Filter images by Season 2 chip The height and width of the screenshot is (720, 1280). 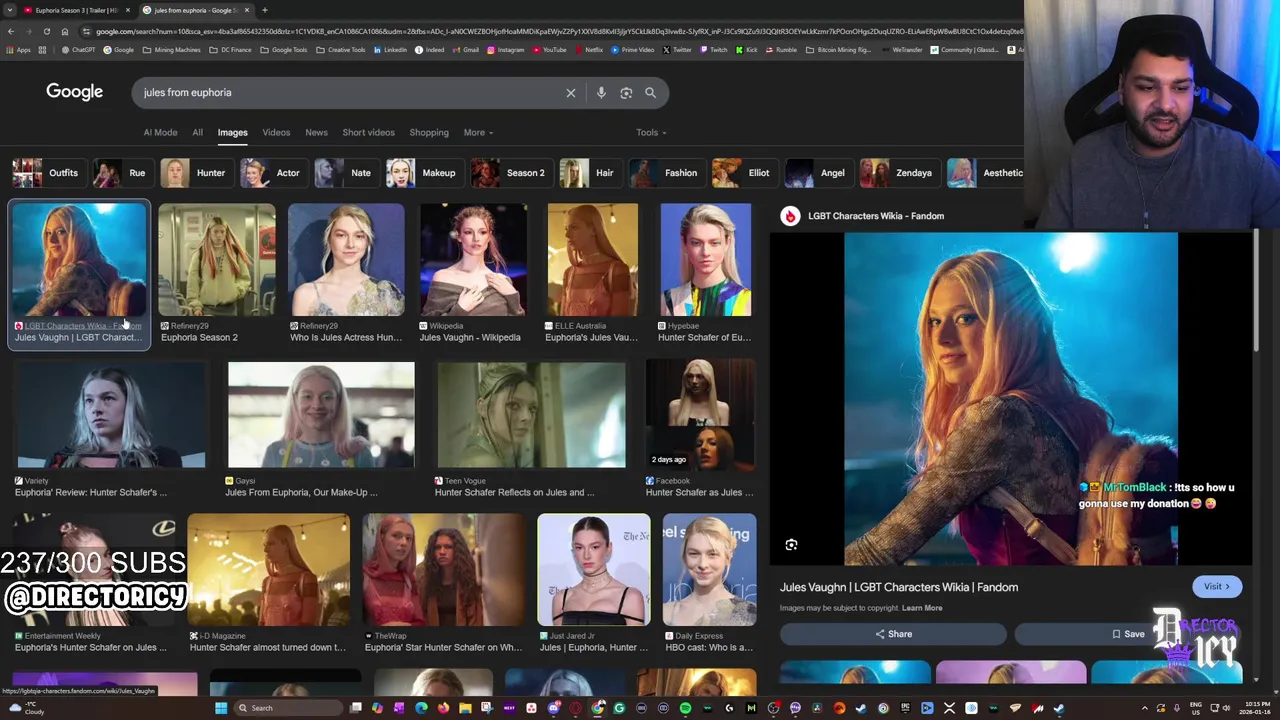[x=510, y=173]
